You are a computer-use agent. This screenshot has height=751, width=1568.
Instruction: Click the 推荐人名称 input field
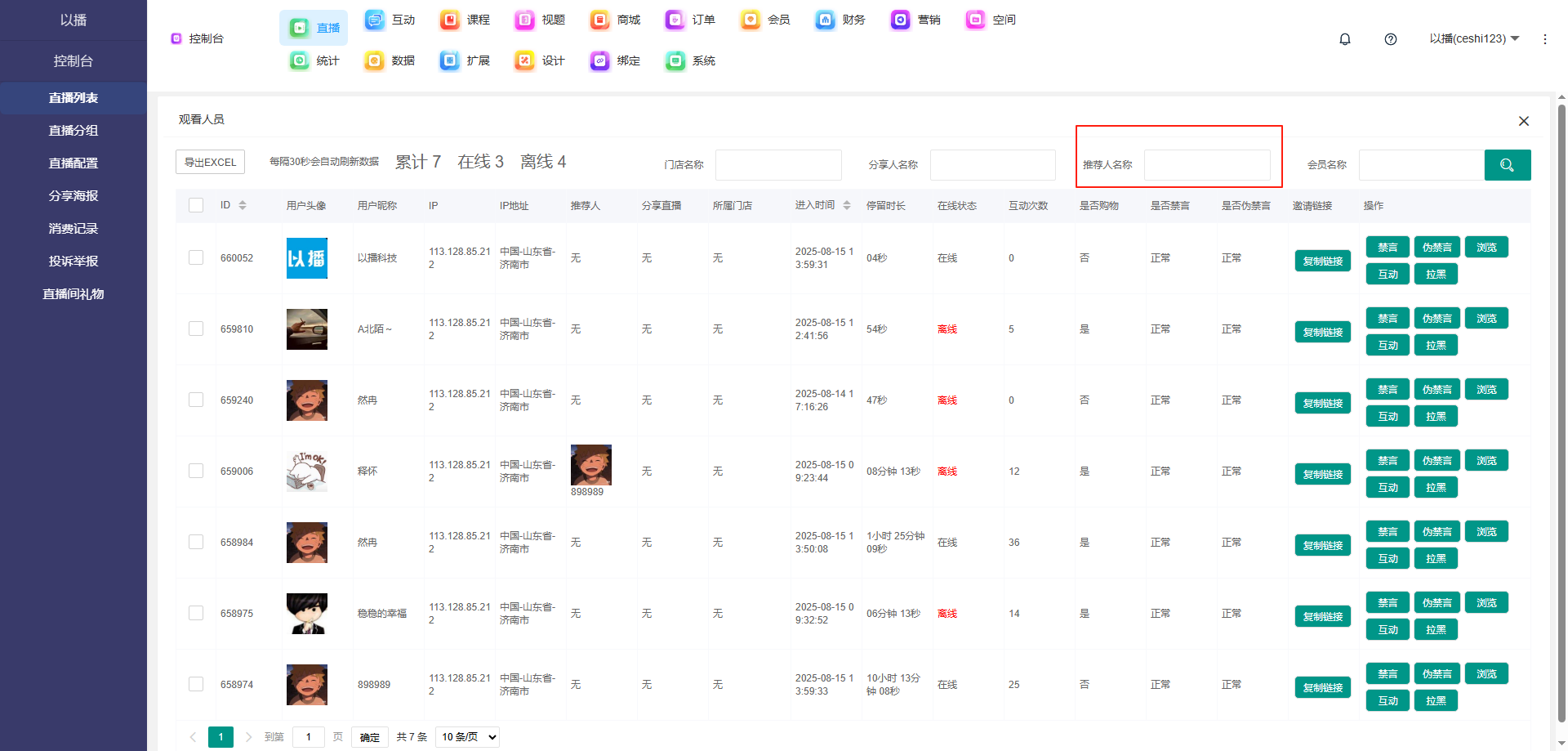(1206, 165)
